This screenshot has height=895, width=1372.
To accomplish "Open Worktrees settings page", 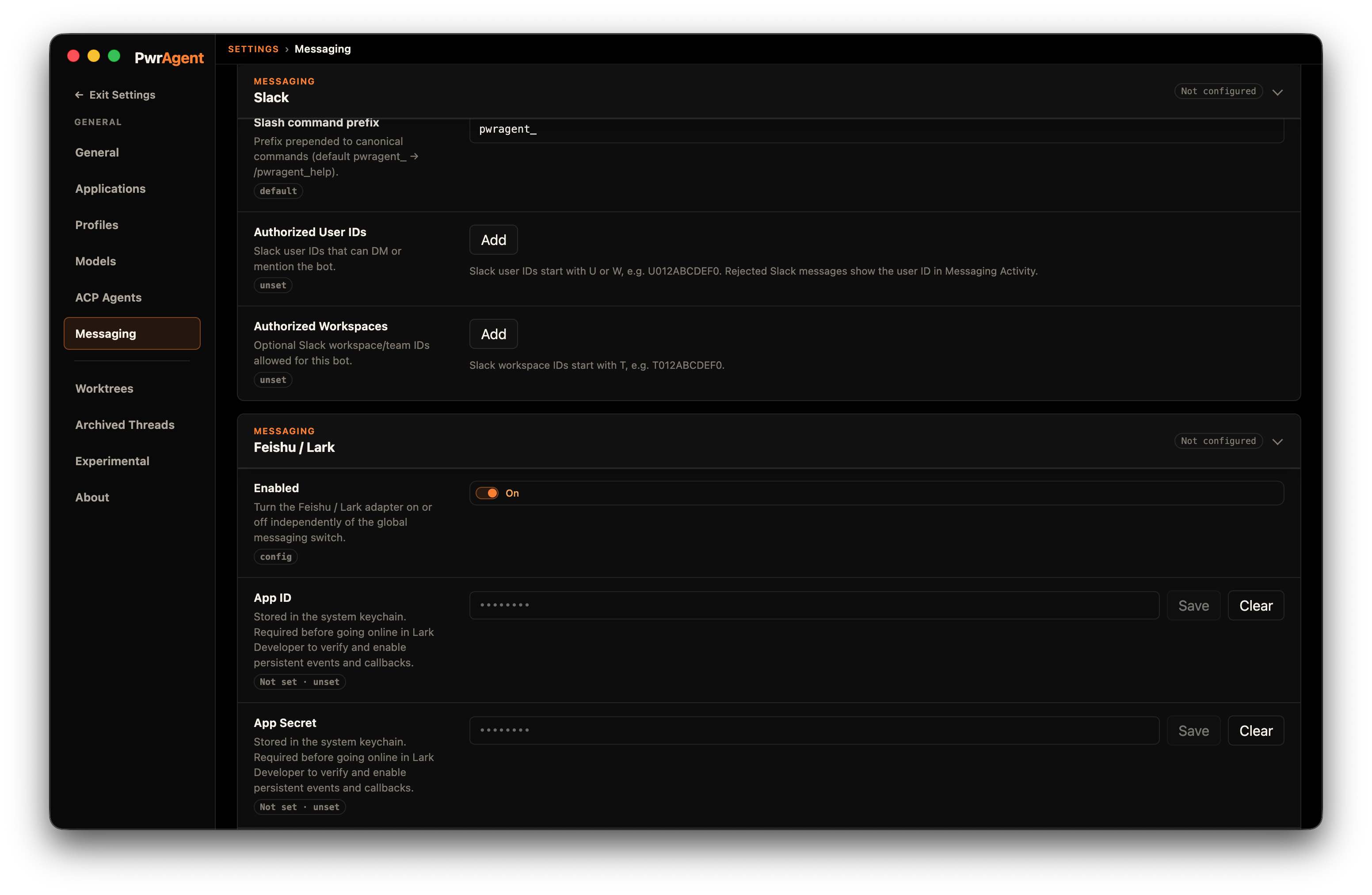I will 132,388.
